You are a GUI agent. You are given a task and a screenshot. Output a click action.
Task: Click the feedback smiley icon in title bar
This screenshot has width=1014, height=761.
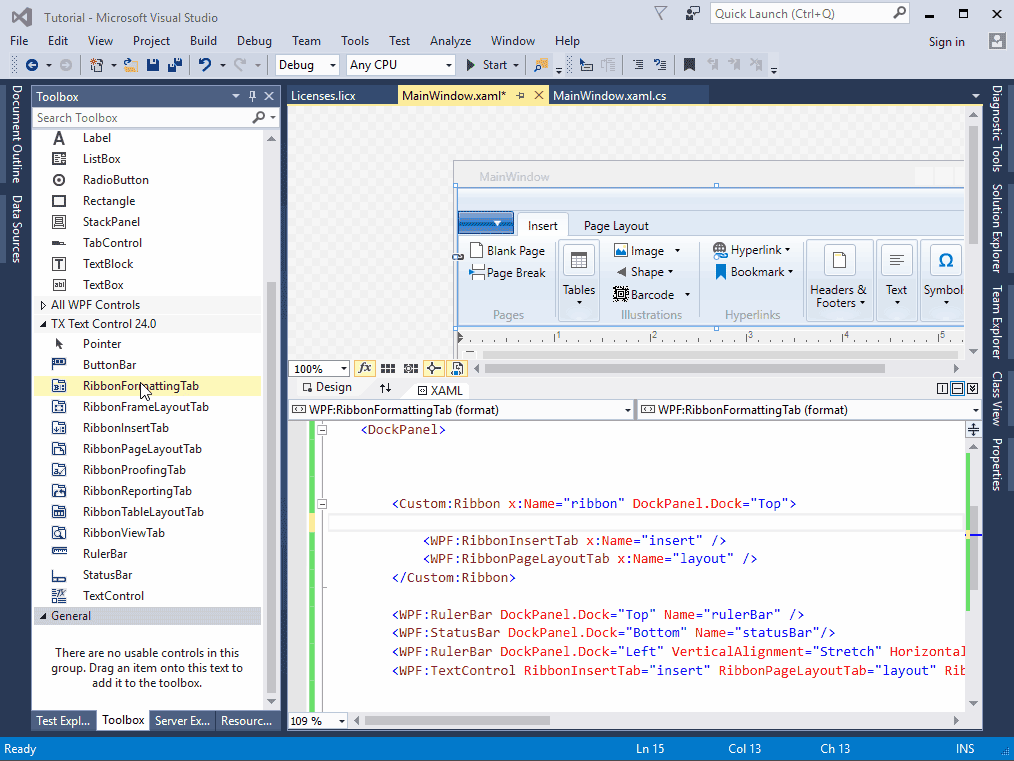pos(693,14)
